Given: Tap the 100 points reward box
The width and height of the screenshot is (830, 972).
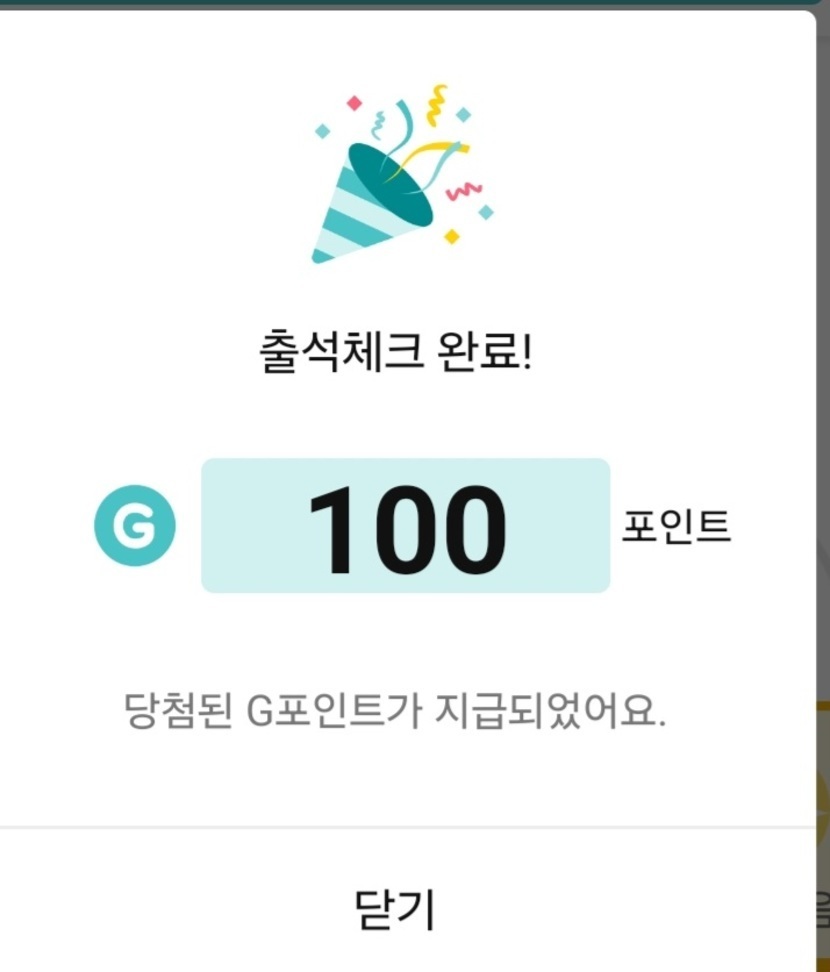Looking at the screenshot, I should pyautogui.click(x=405, y=525).
